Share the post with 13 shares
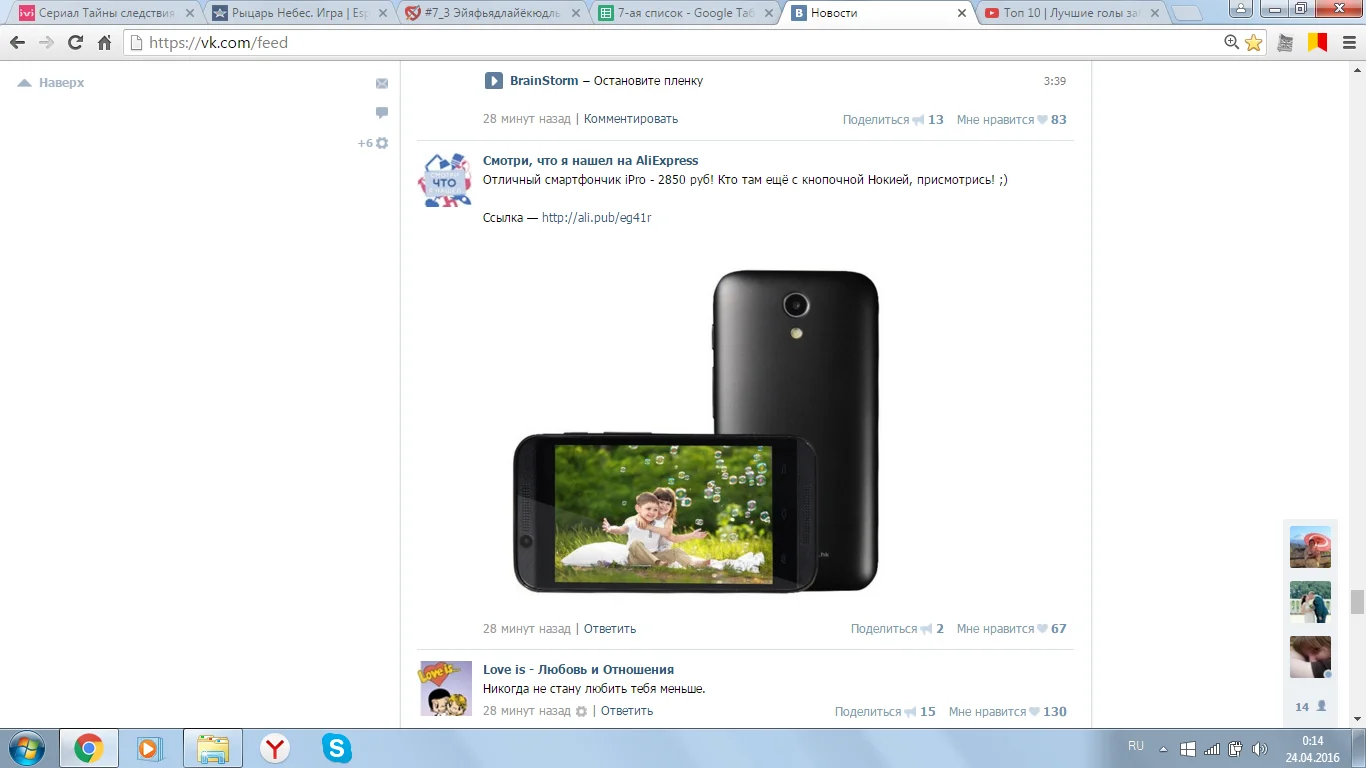The image size is (1366, 768). (893, 120)
